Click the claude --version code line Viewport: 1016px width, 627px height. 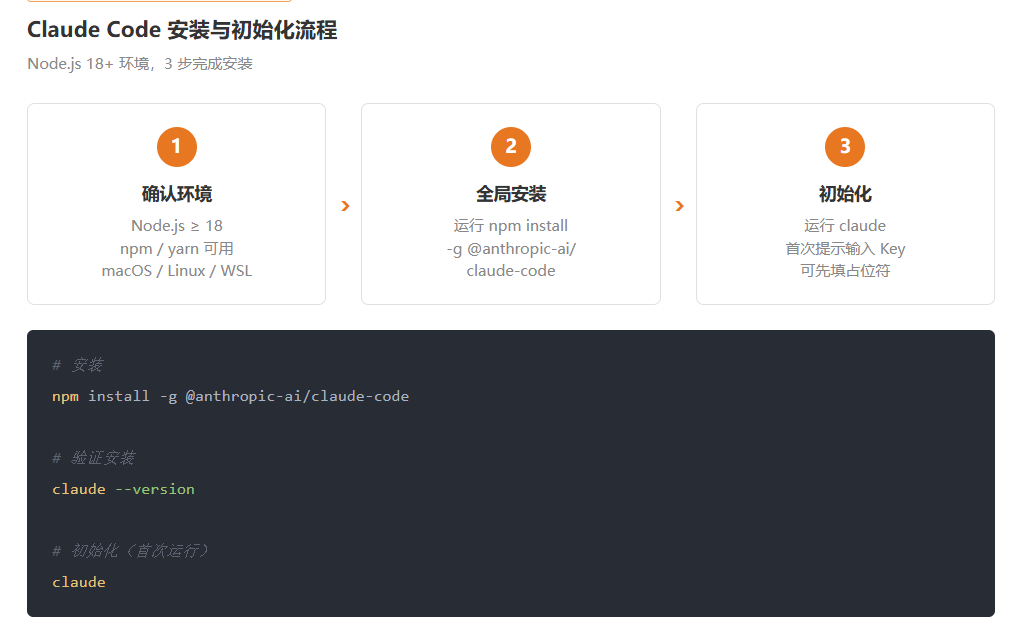123,489
